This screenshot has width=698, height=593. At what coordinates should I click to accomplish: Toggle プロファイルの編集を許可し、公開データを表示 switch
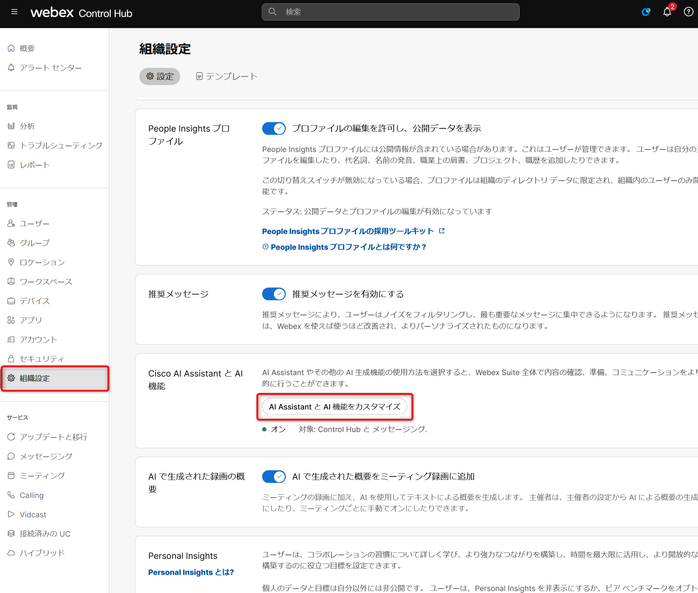[x=273, y=129]
